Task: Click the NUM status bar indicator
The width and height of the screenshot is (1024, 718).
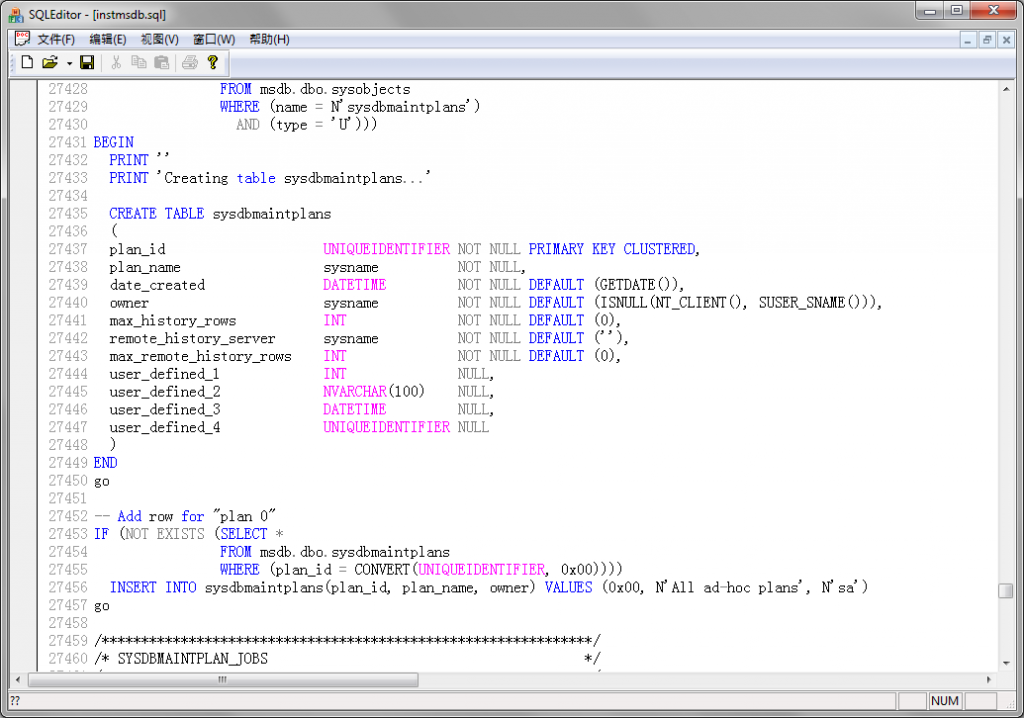Action: 945,701
